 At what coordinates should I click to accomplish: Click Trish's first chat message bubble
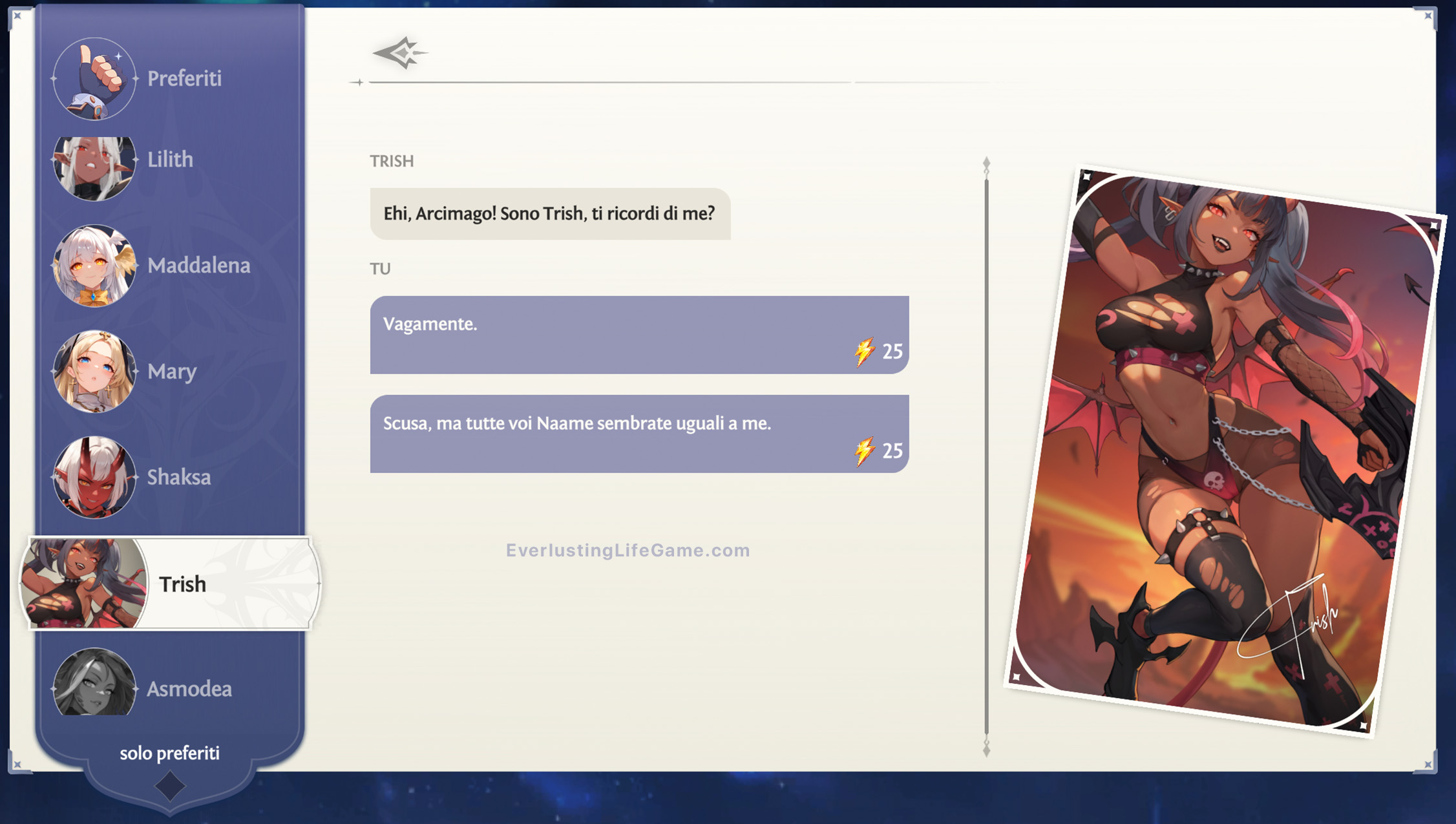pyautogui.click(x=549, y=214)
